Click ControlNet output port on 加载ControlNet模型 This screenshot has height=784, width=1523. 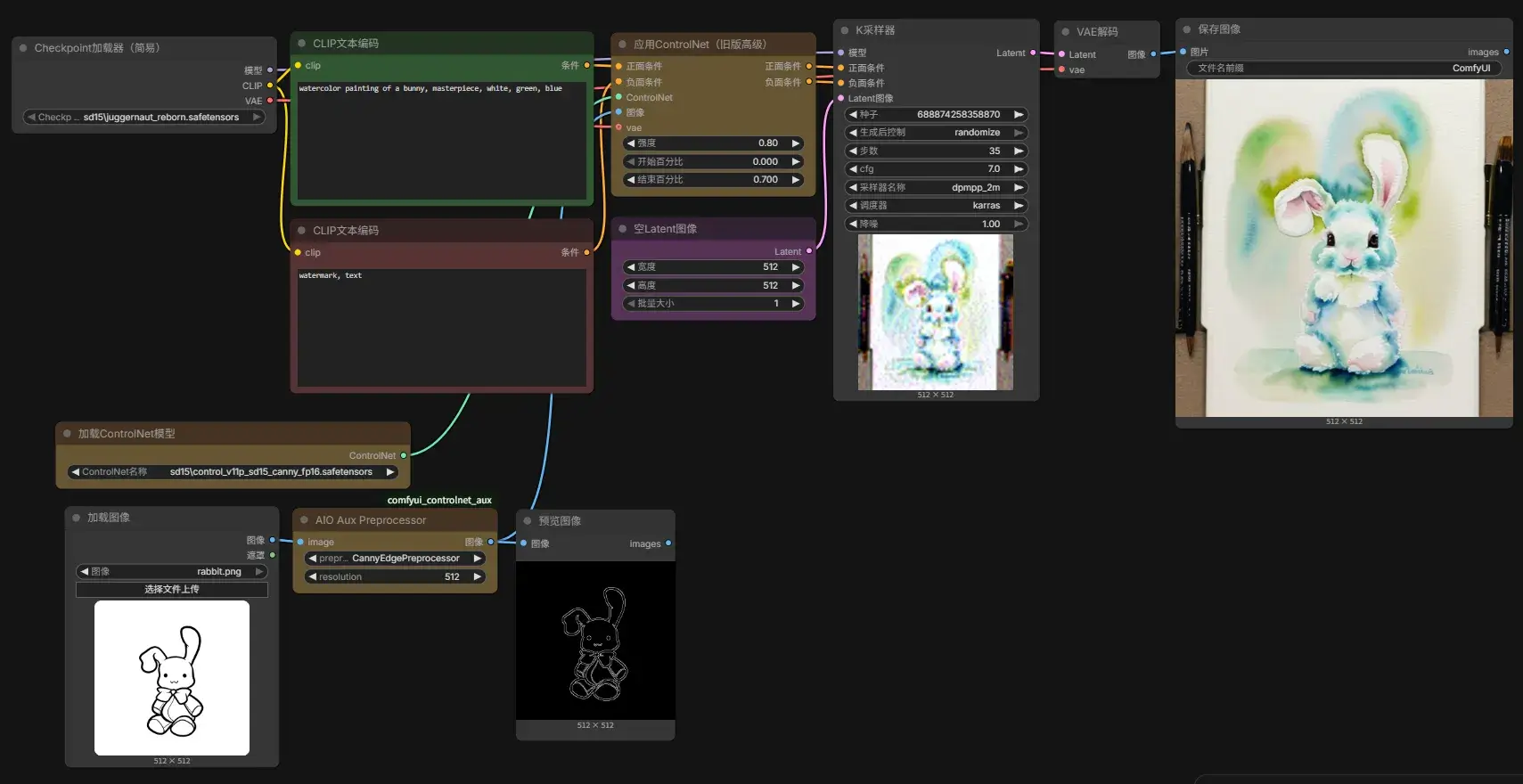(404, 456)
